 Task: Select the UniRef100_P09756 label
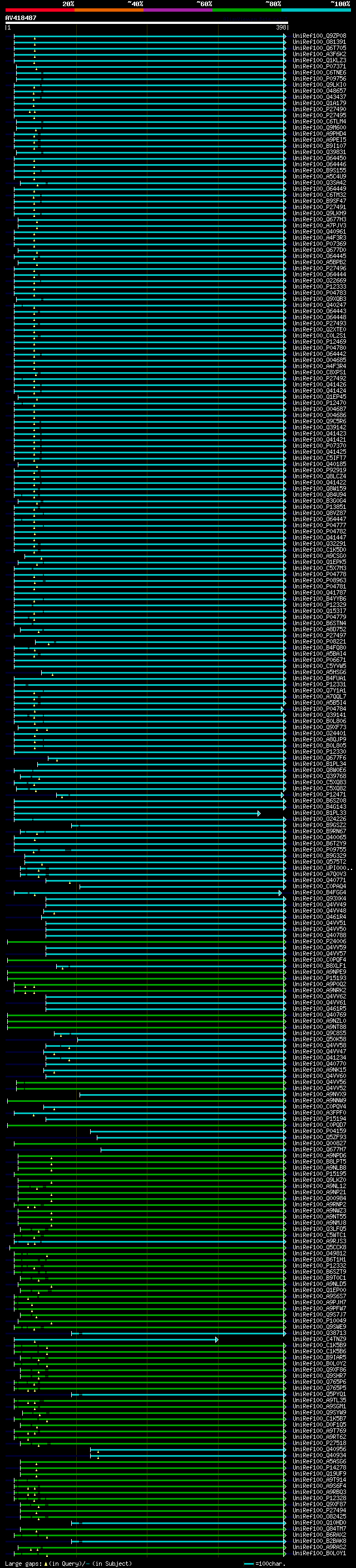point(319,78)
